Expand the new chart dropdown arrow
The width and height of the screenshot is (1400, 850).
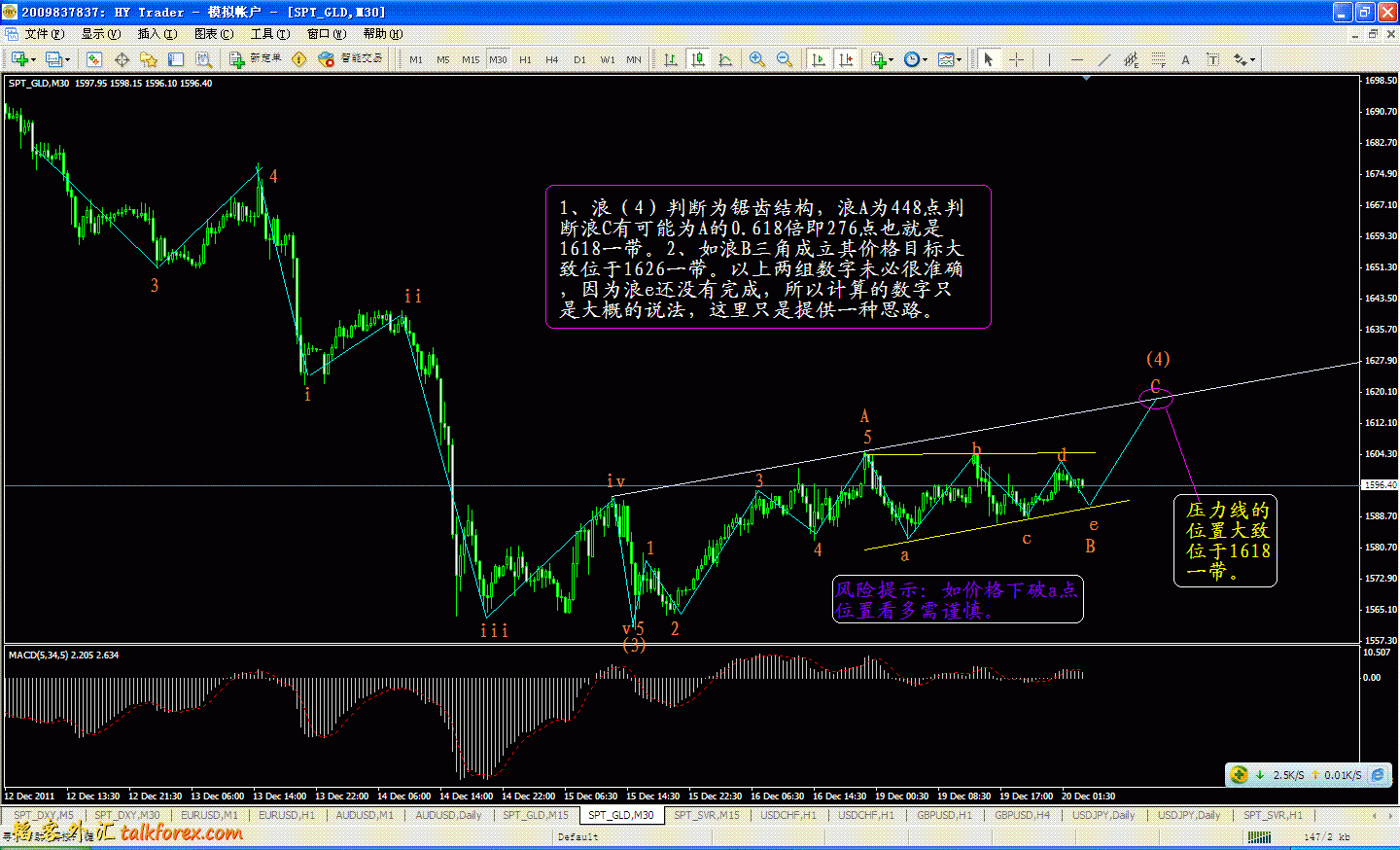[34, 59]
